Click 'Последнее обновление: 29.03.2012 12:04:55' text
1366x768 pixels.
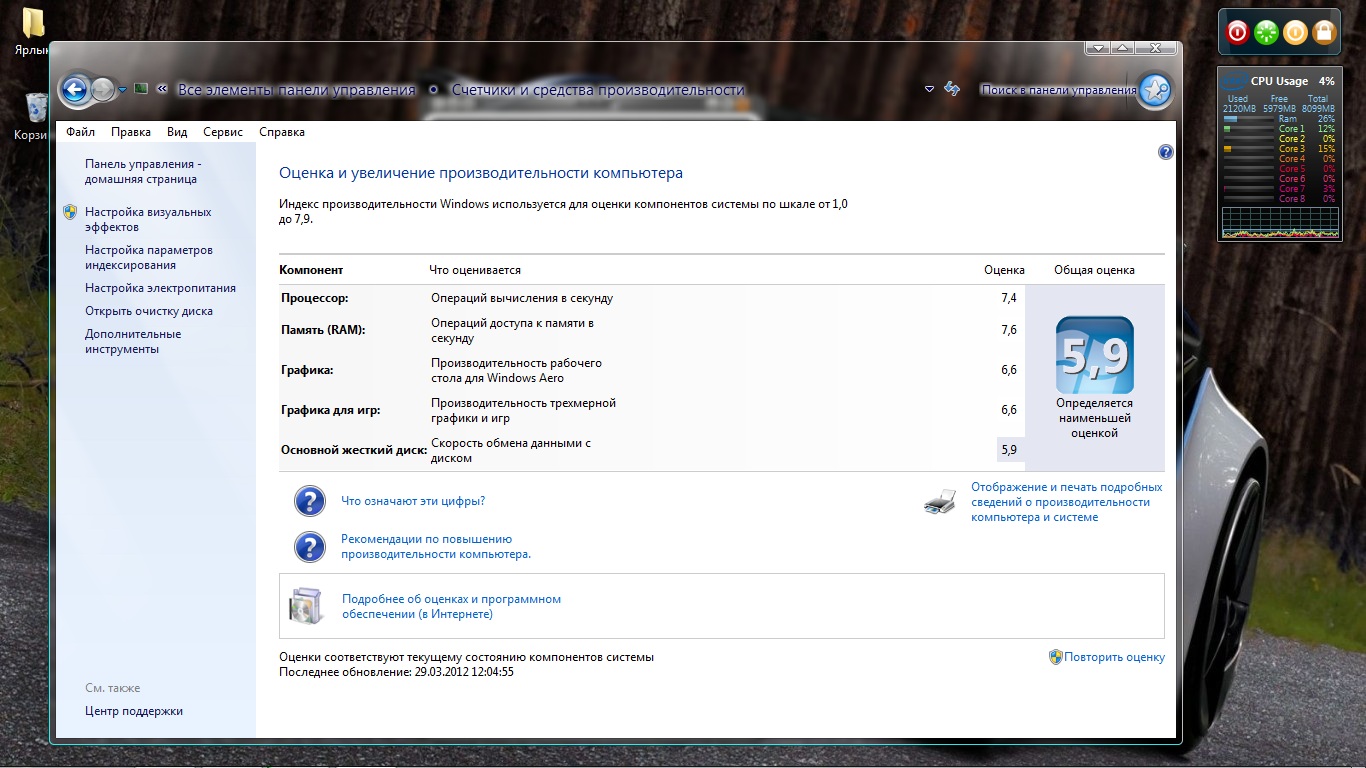click(x=396, y=672)
